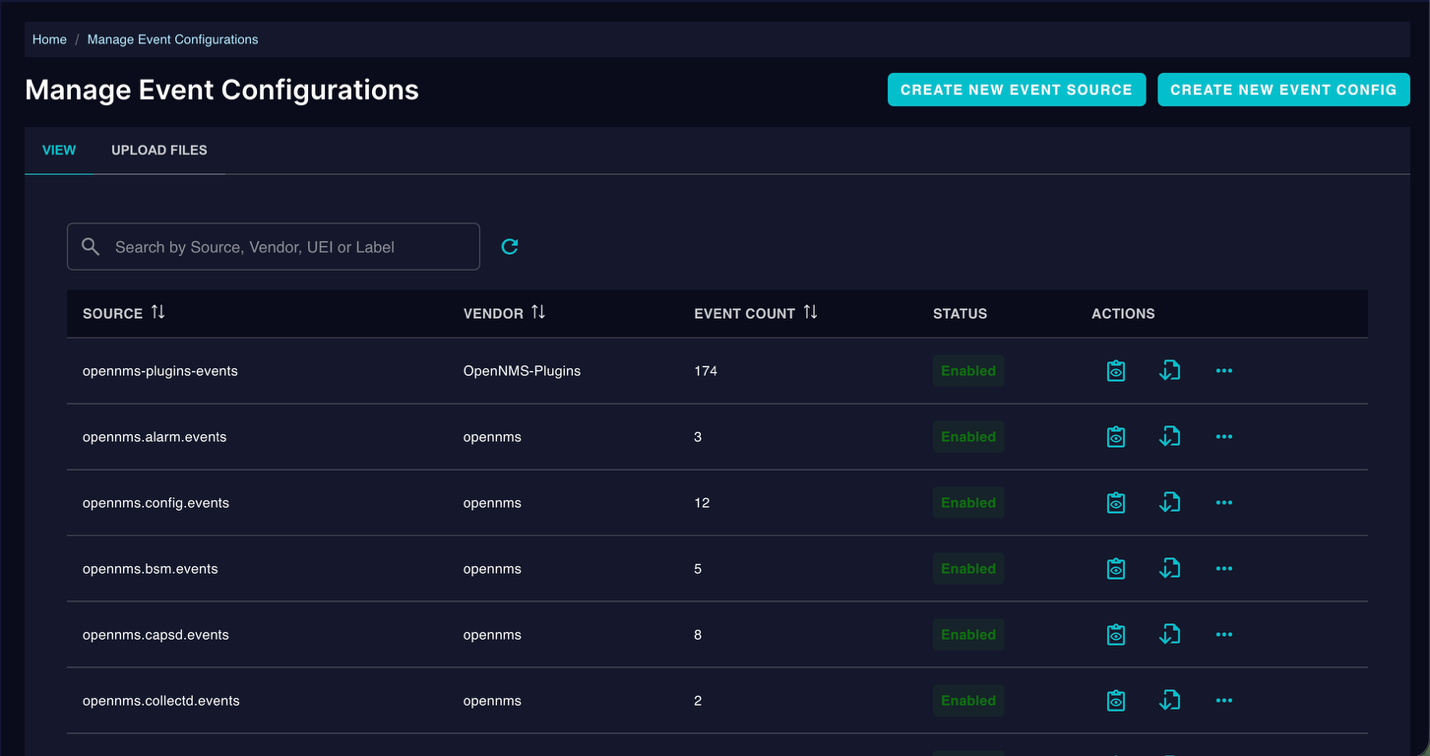Open more options for opennms-plugins-events

tap(1224, 371)
